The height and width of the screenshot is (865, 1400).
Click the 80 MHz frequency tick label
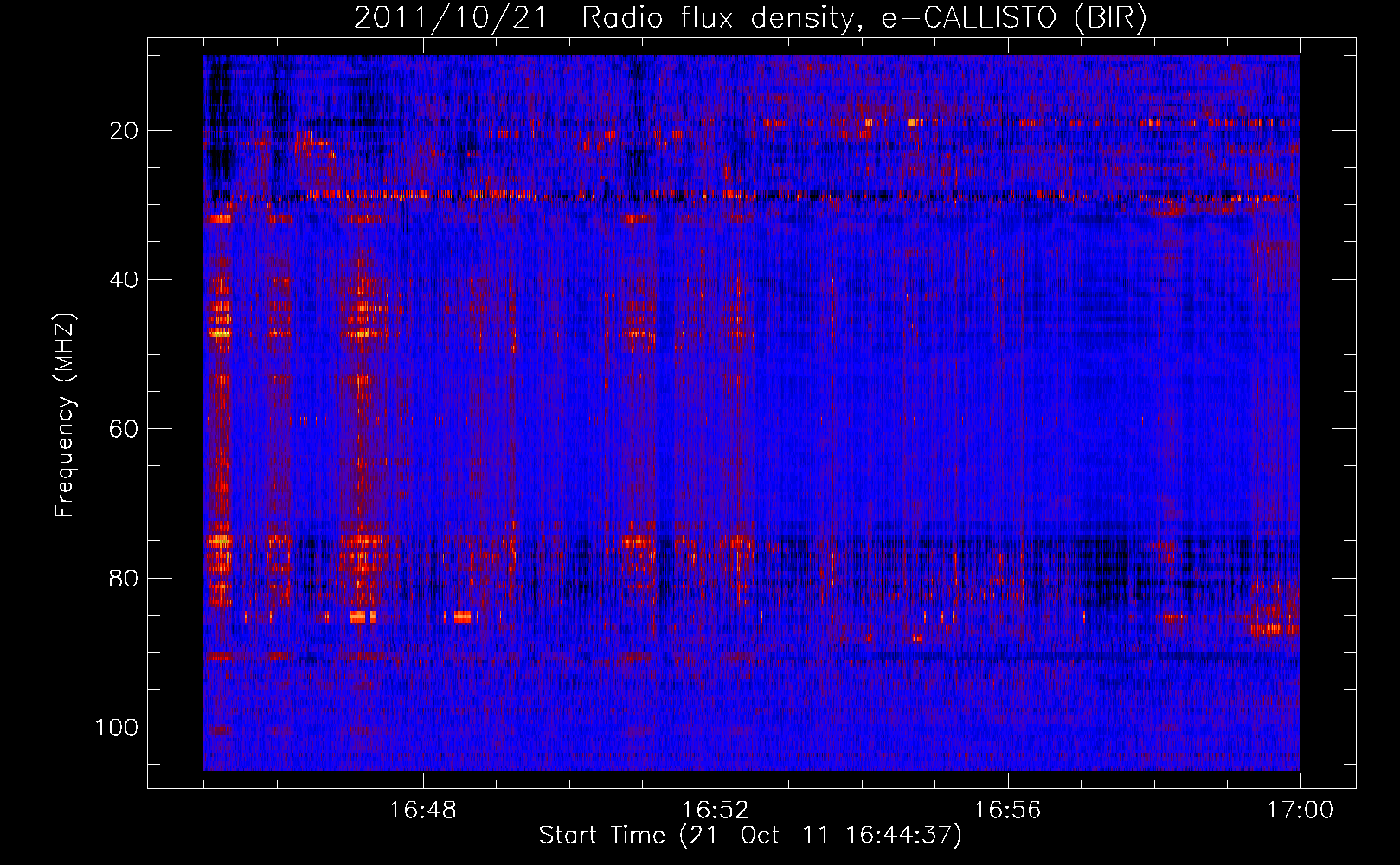pyautogui.click(x=125, y=578)
